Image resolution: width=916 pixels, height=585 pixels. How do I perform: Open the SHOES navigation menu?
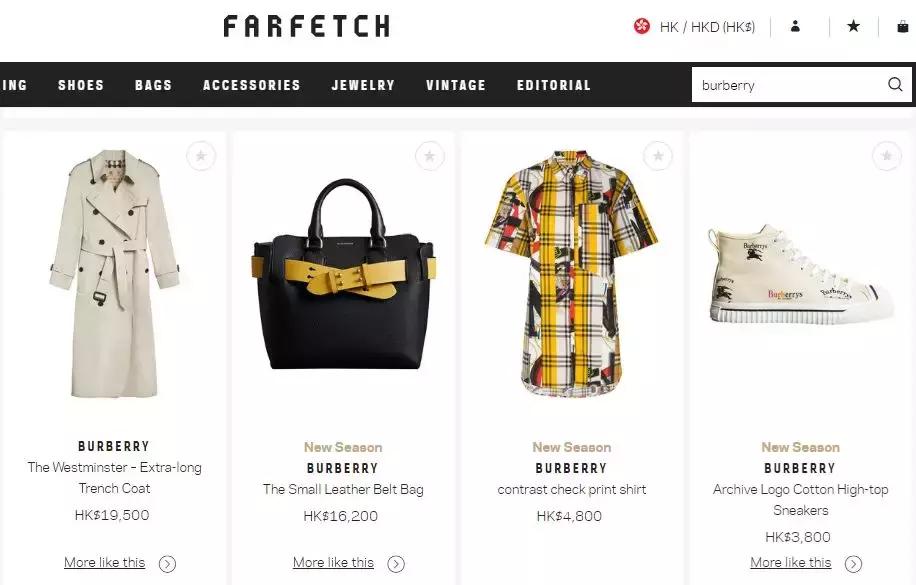coord(81,85)
